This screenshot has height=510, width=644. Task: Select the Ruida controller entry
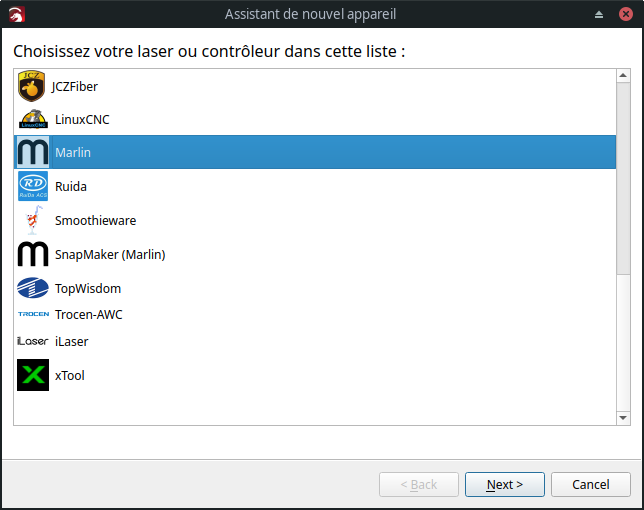tap(315, 186)
